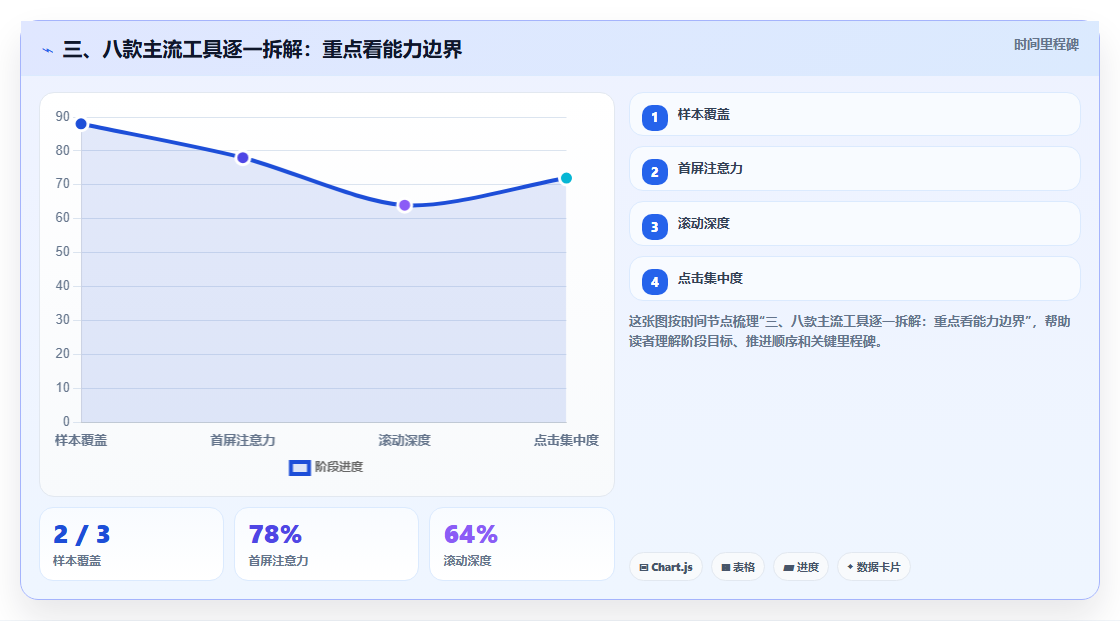Click the 首屏注意力 x-axis label
The height and width of the screenshot is (621, 1120).
pos(243,440)
